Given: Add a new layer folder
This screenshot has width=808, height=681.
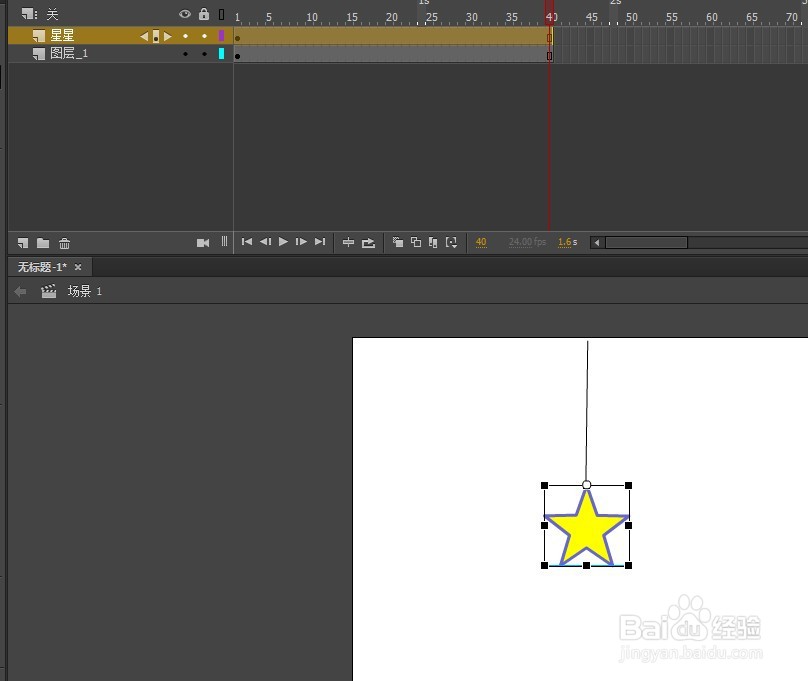Looking at the screenshot, I should tap(43, 242).
